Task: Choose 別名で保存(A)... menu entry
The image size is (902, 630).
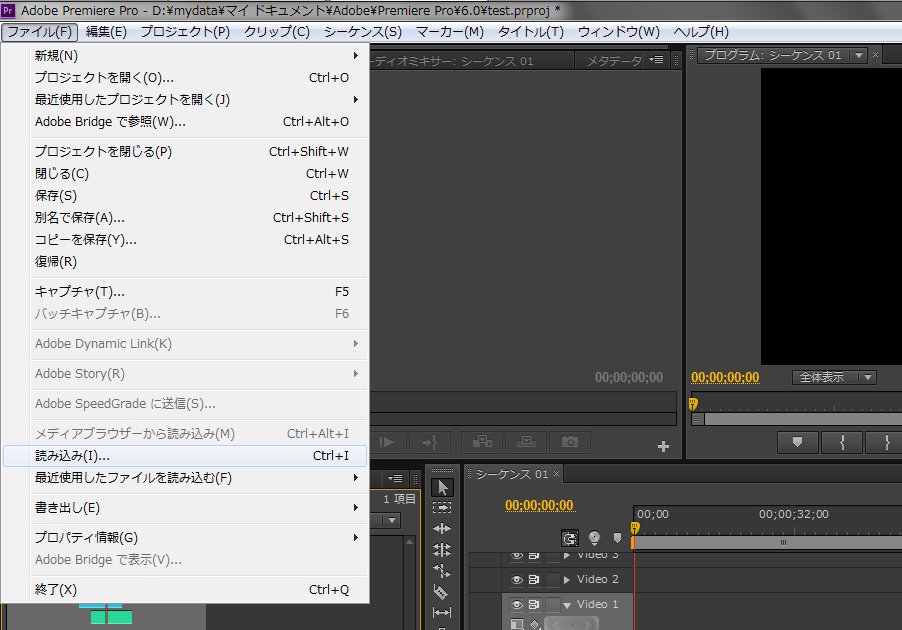Action: [185, 217]
